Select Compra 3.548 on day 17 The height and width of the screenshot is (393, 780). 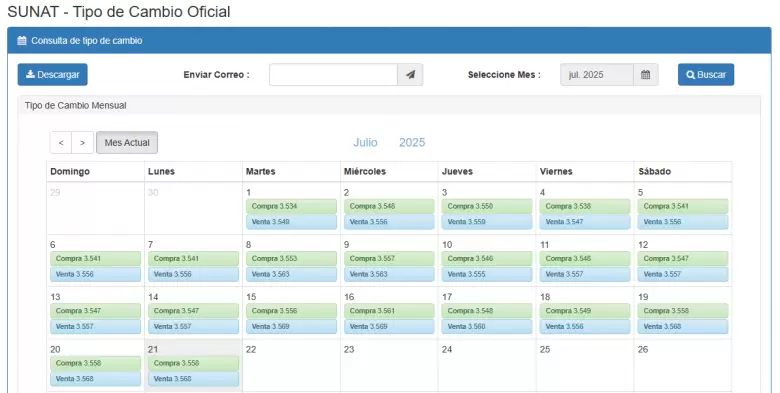pos(487,311)
